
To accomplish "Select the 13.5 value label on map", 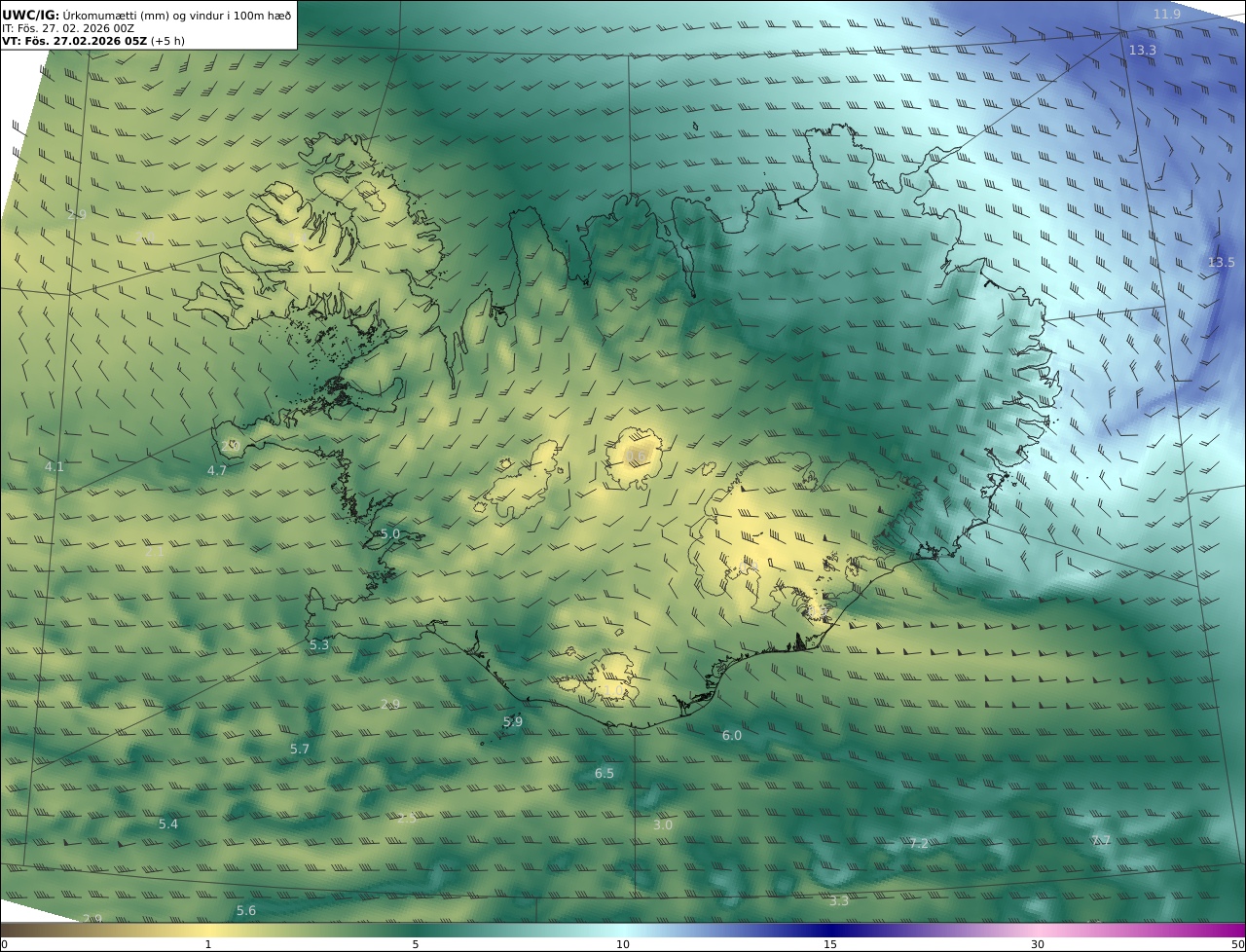I will tap(1221, 262).
